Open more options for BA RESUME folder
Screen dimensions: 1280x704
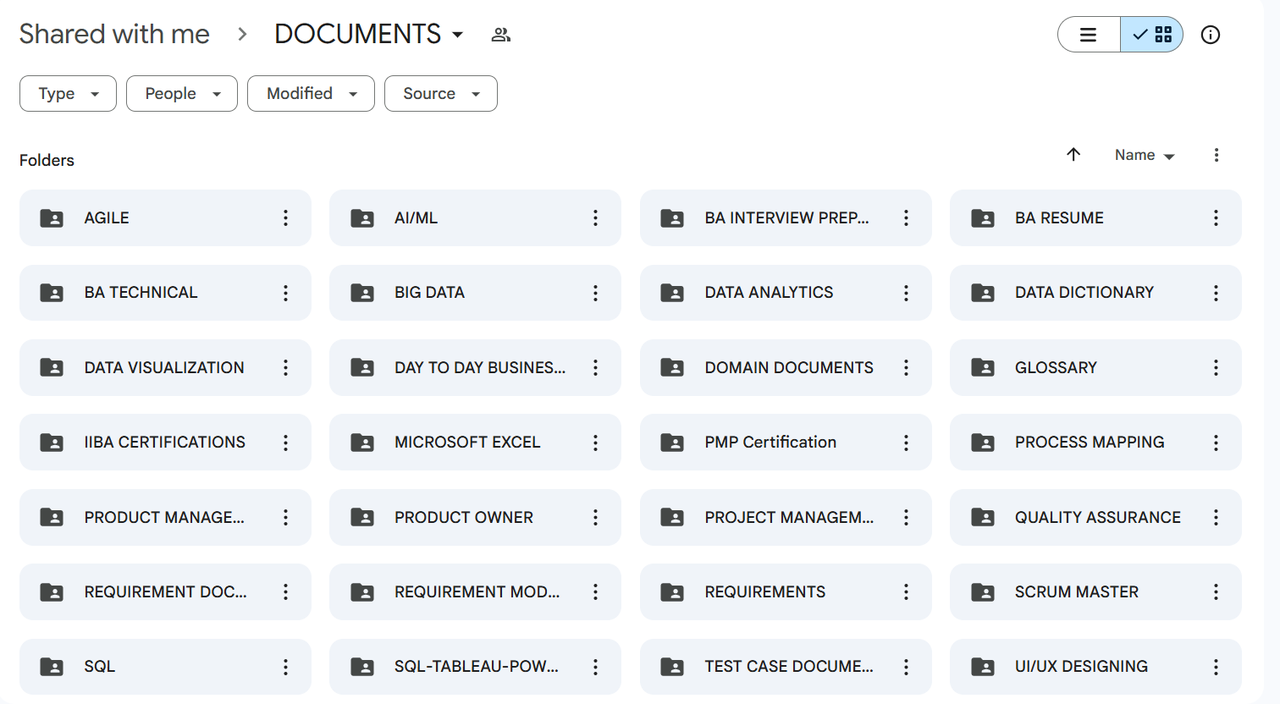coord(1216,218)
